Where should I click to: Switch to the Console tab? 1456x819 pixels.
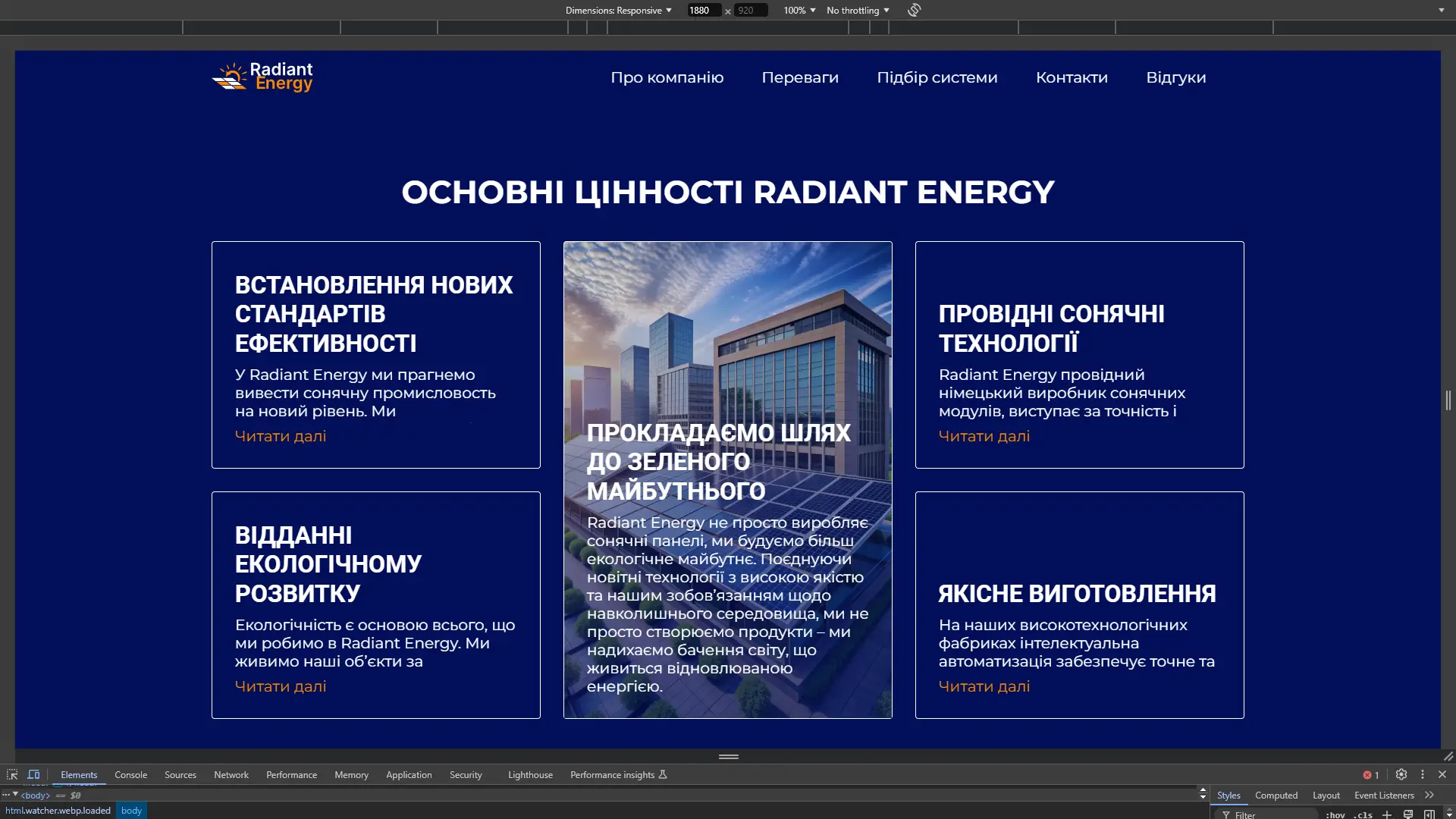click(130, 774)
